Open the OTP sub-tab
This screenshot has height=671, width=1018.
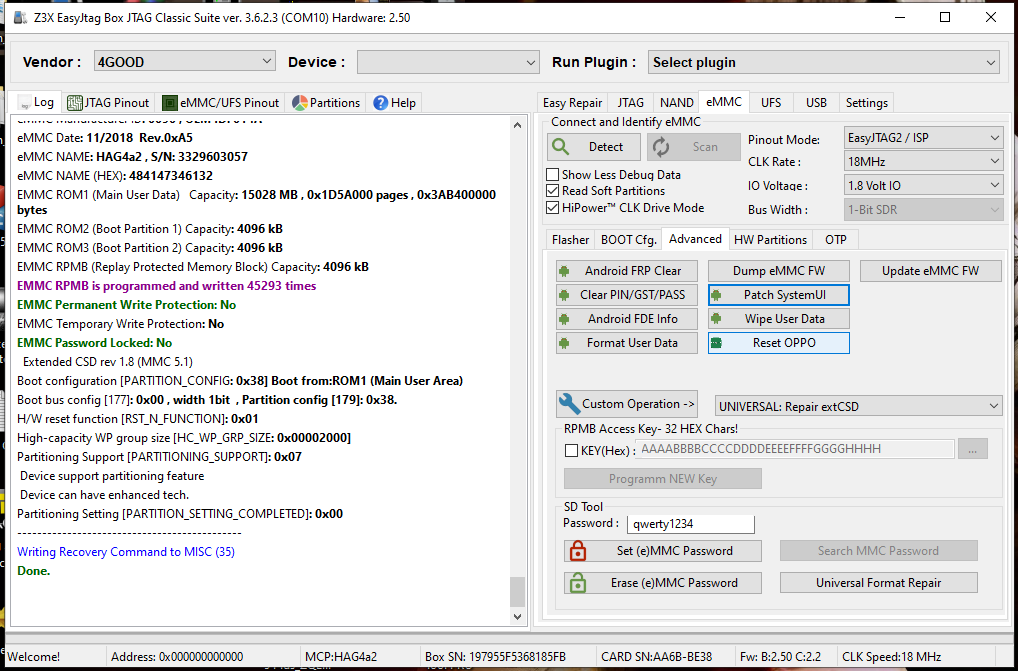tap(836, 239)
